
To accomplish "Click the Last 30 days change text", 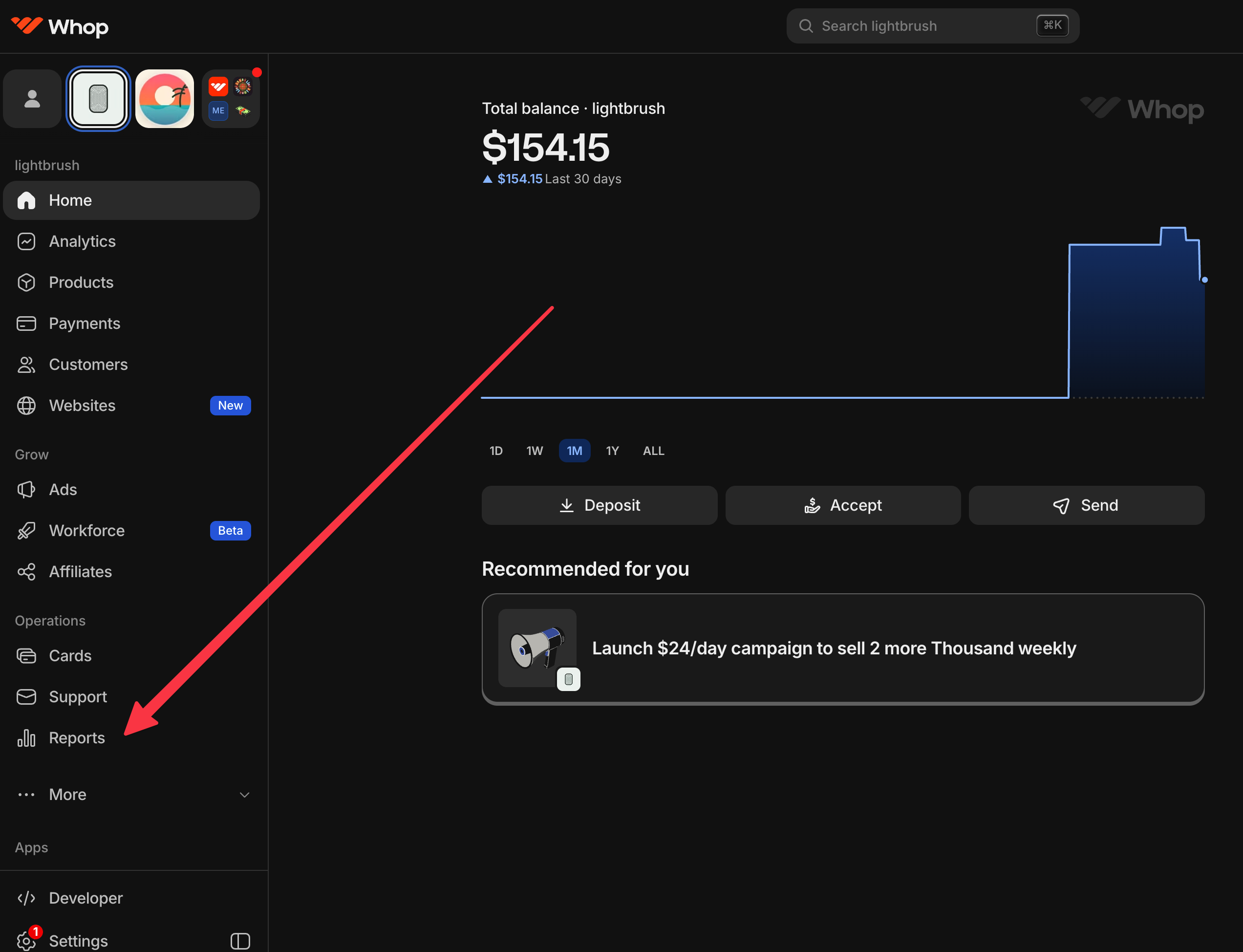I will 583,179.
